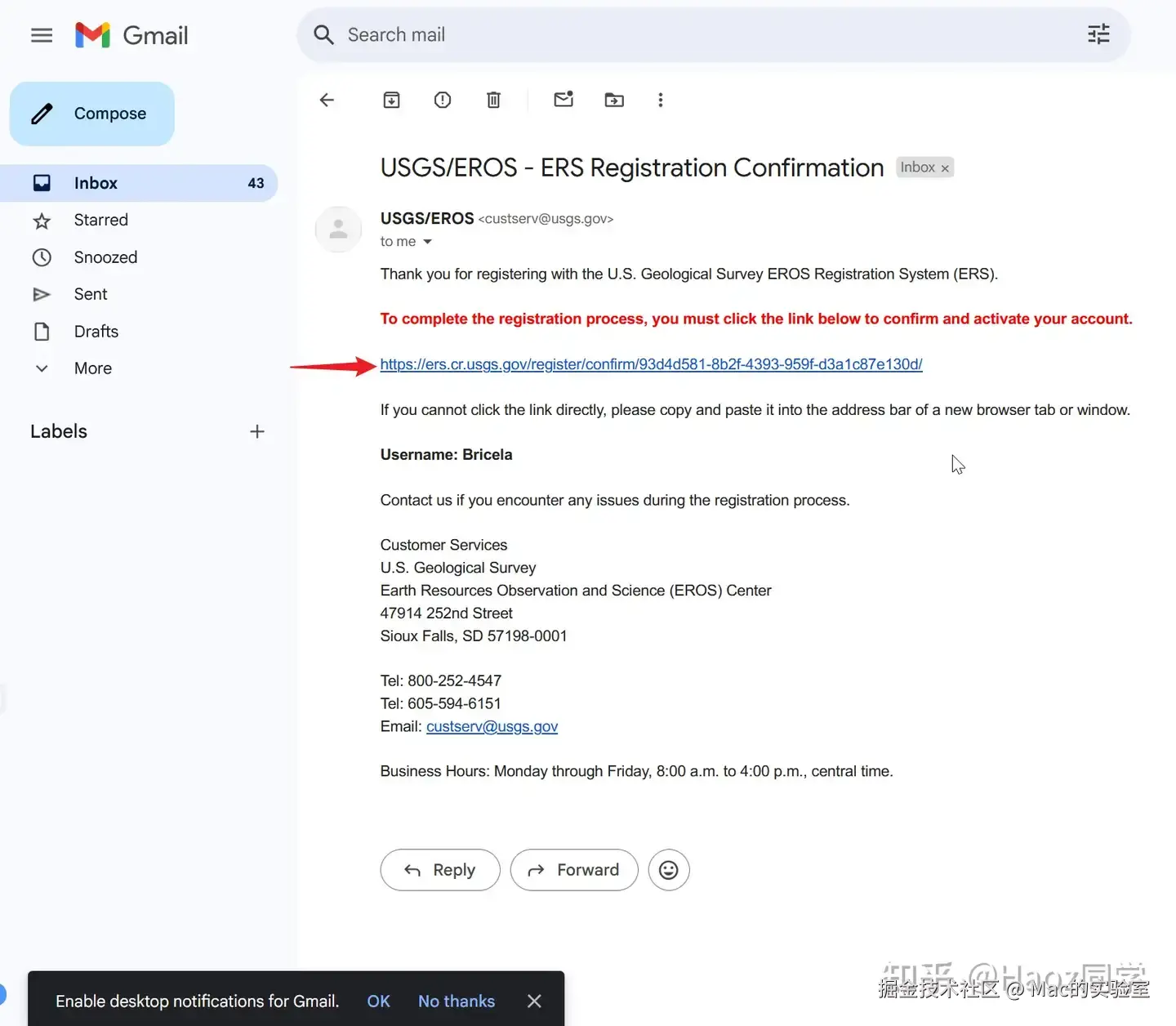Click the Tel: 605-594-6151 line
This screenshot has height=1026, width=1176.
pos(441,703)
